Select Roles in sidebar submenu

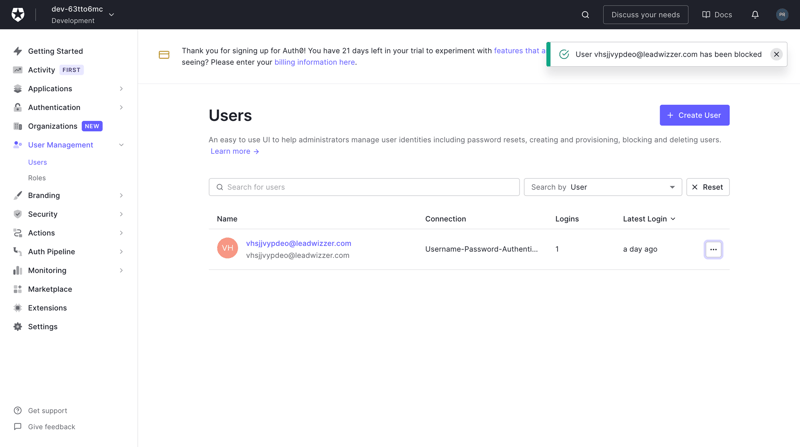37,178
